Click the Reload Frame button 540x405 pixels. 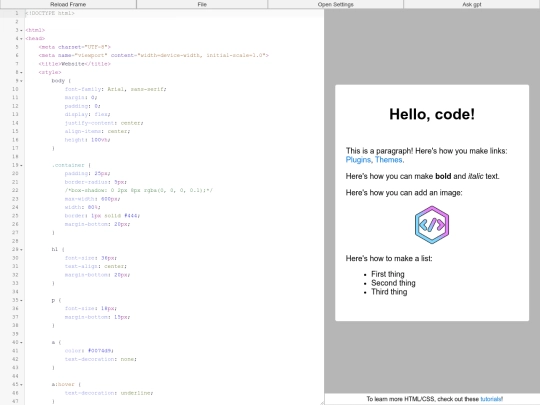(68, 4)
